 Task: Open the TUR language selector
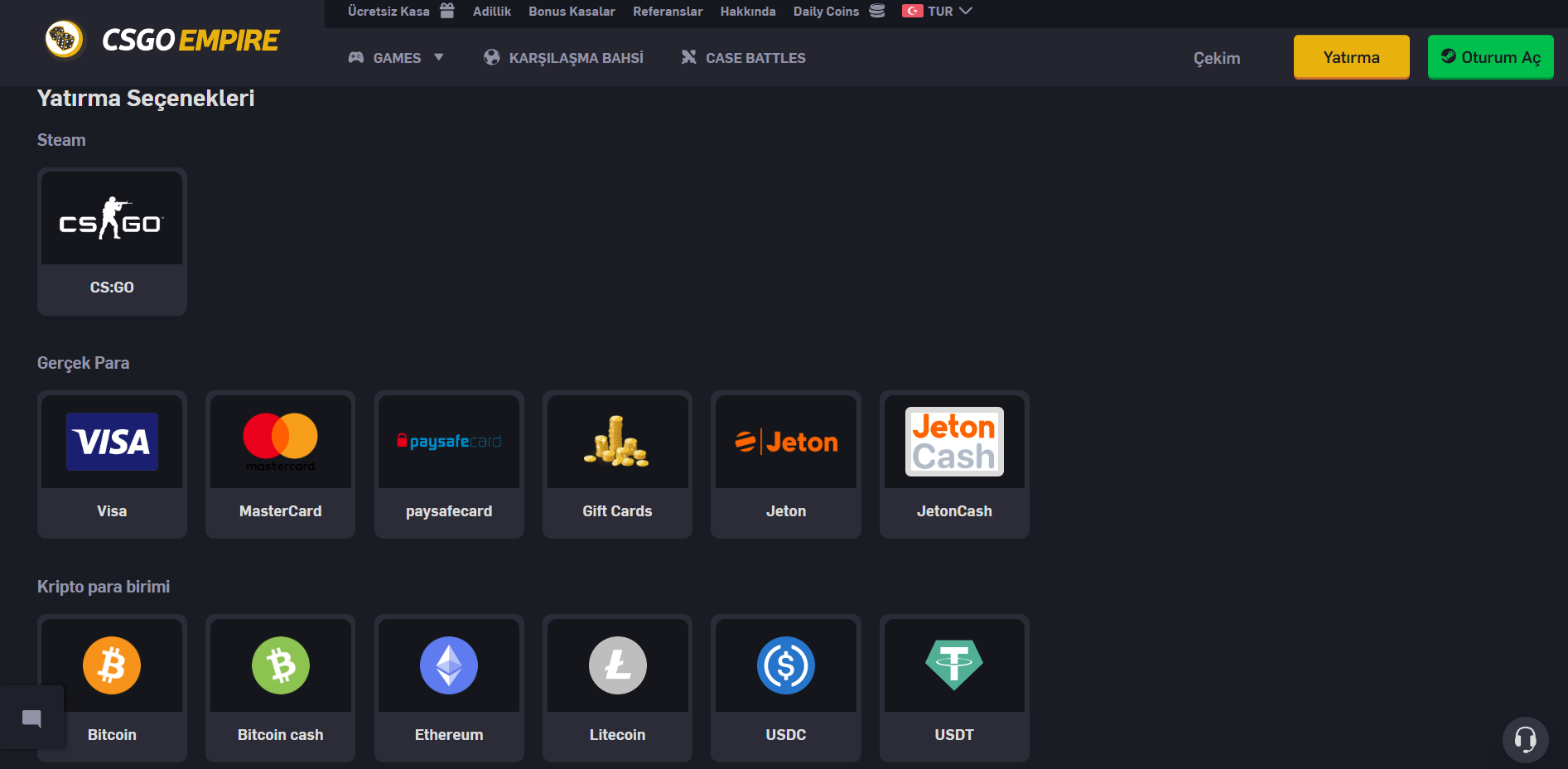coord(938,12)
